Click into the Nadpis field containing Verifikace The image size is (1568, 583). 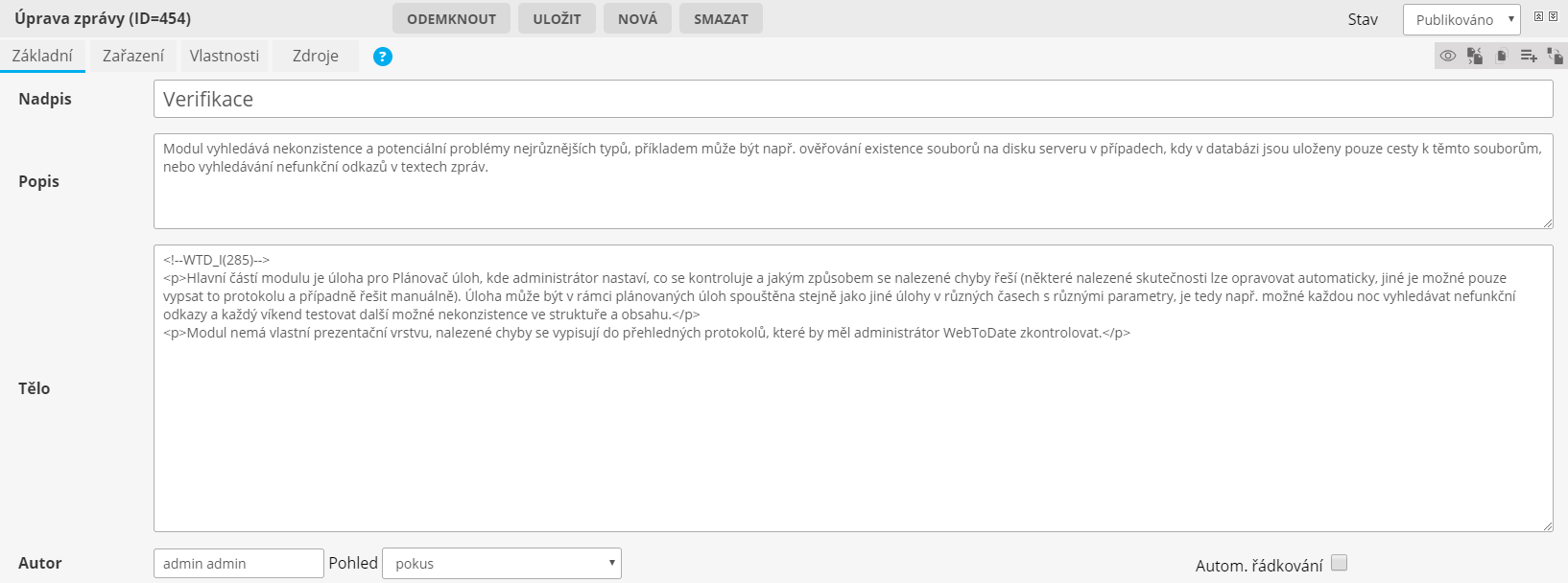coord(852,99)
